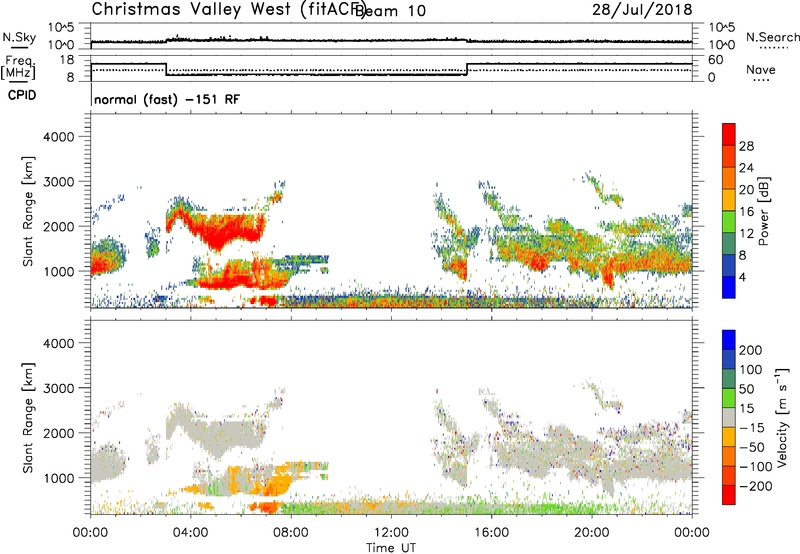800x554 pixels.
Task: Click the '18' frequency axis tick label
Action: pyautogui.click(x=67, y=60)
